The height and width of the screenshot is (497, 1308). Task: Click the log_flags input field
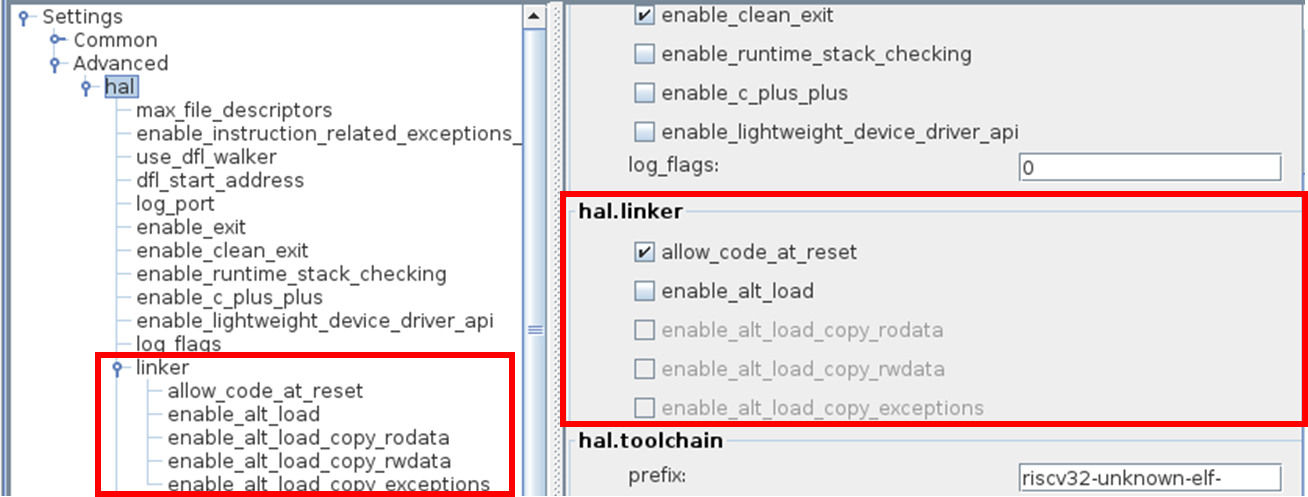tap(1149, 167)
